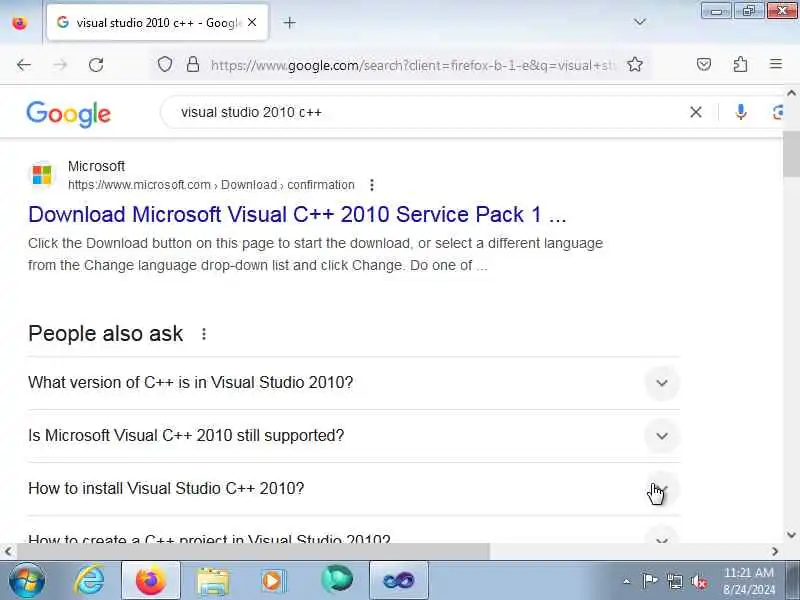Open the network tray icon
The height and width of the screenshot is (600, 800).
coord(674,581)
